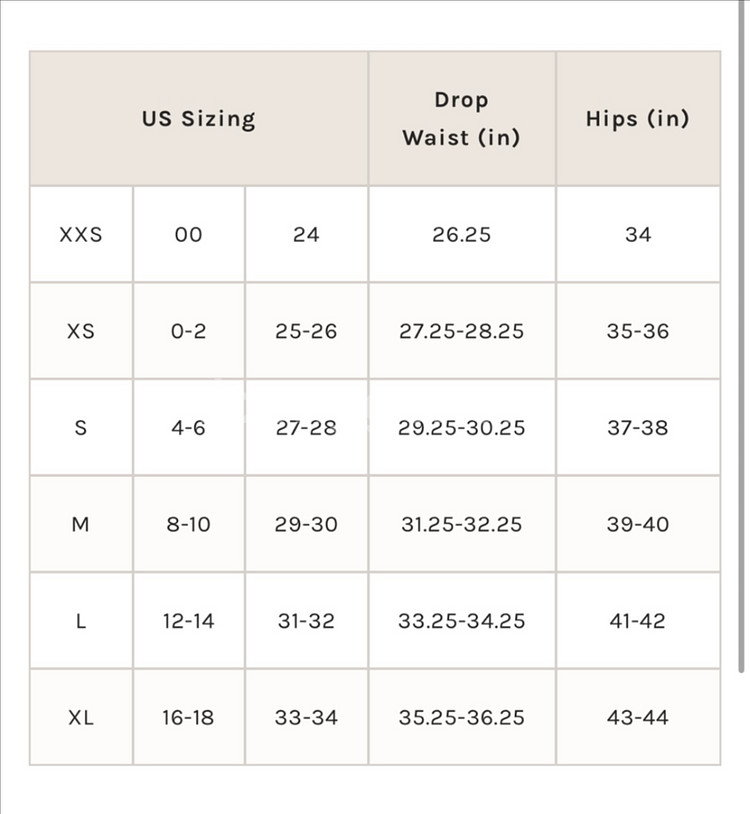Select the 29.25-30.25 drop waist cell
This screenshot has width=750, height=814.
coord(461,428)
